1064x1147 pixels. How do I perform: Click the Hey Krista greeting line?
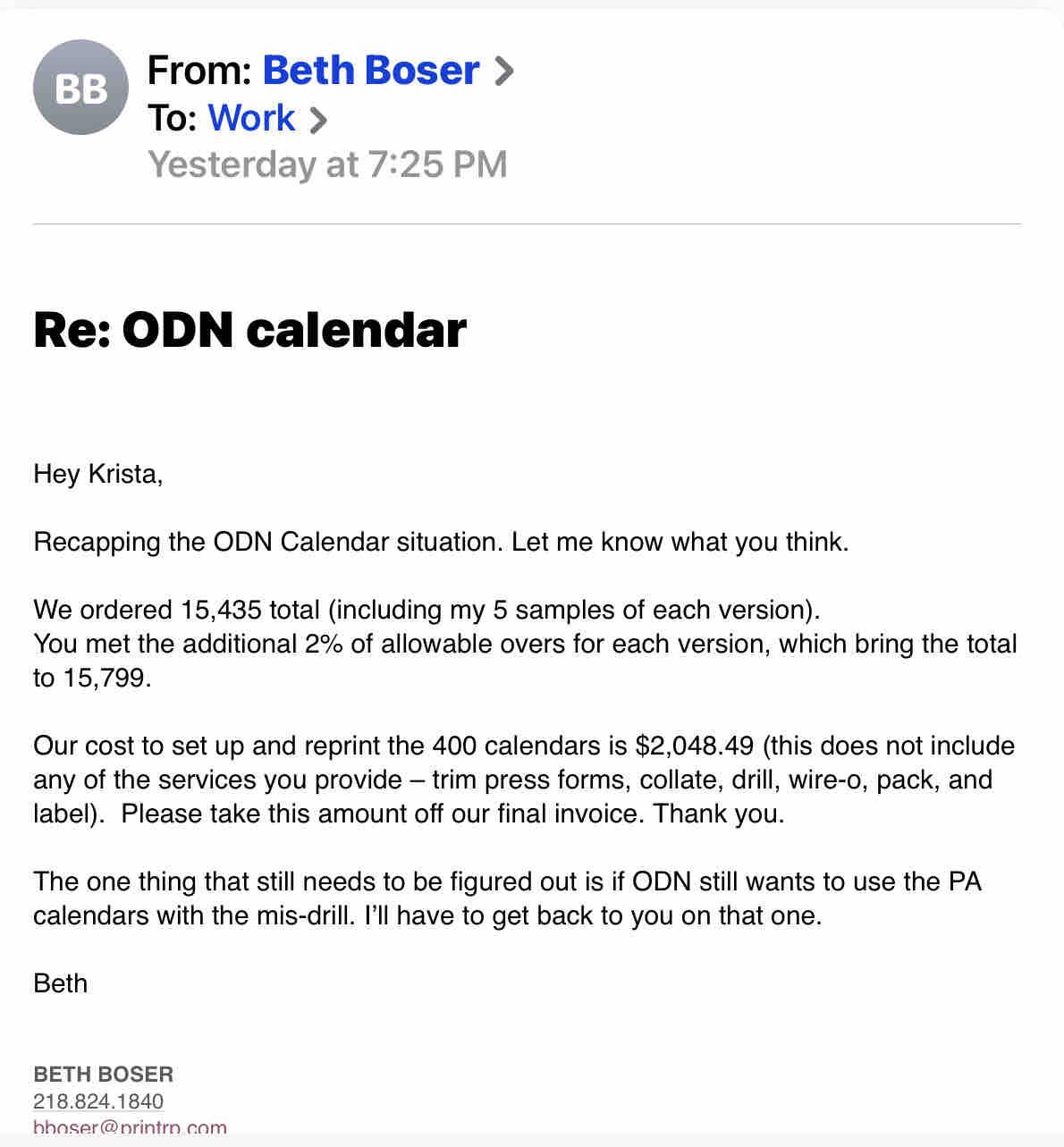click(98, 473)
